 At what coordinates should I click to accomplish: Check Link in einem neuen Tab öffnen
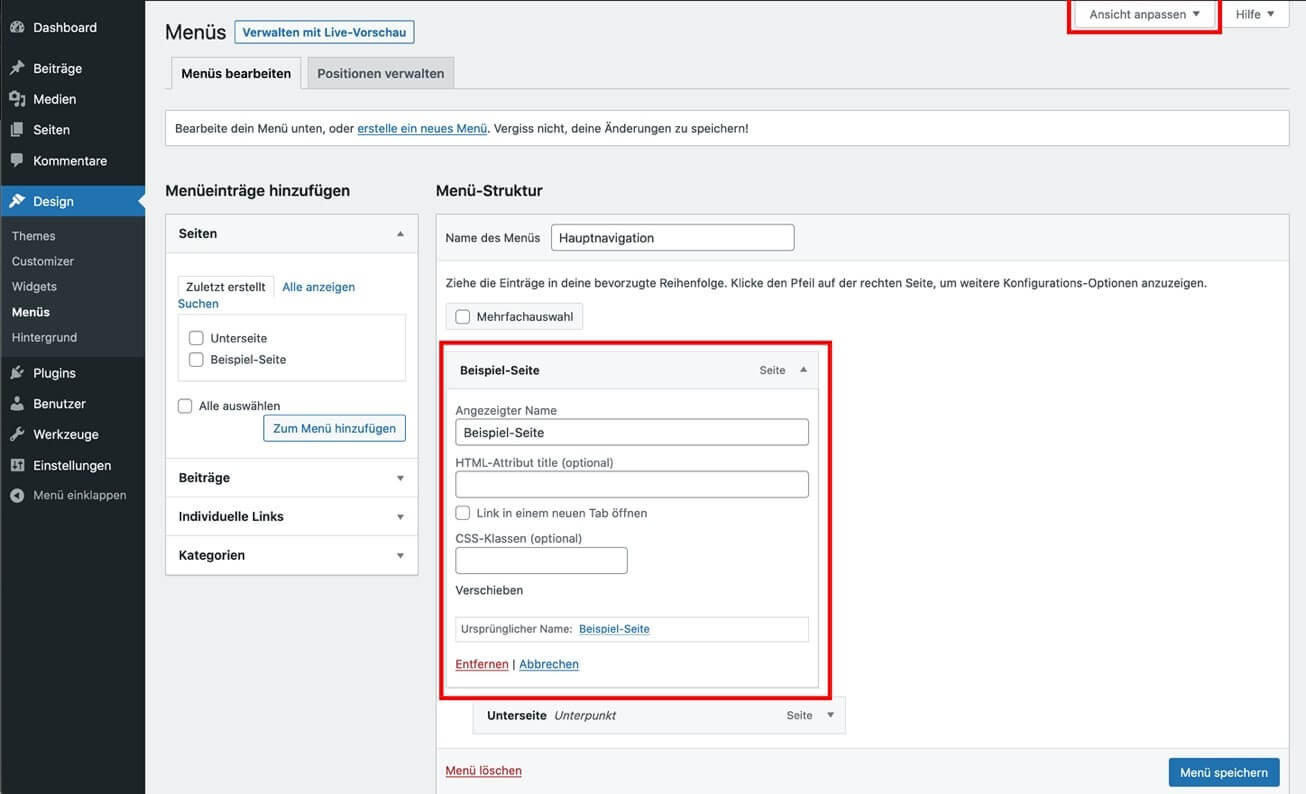point(462,513)
